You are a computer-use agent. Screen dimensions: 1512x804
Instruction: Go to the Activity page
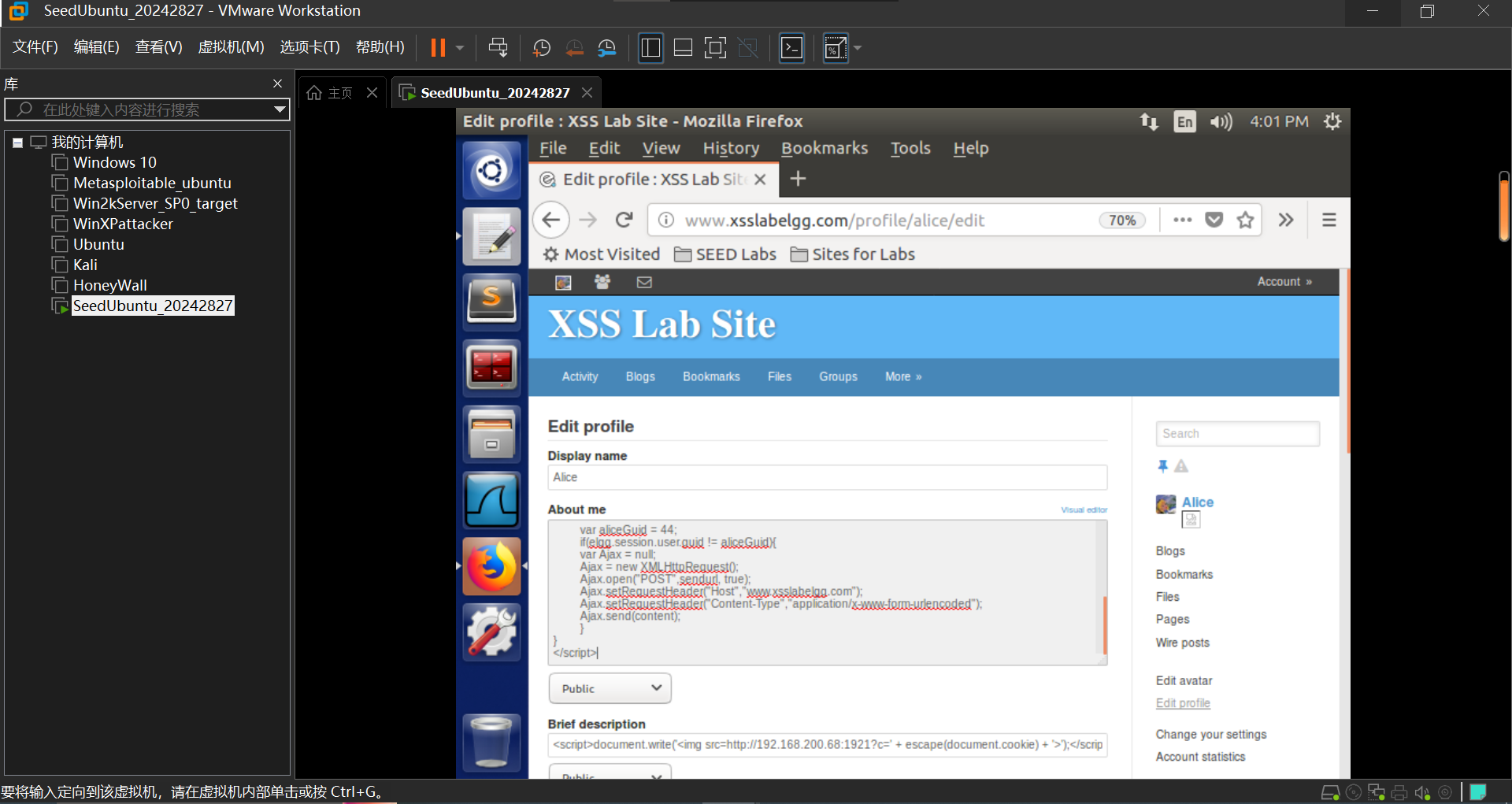(x=580, y=377)
